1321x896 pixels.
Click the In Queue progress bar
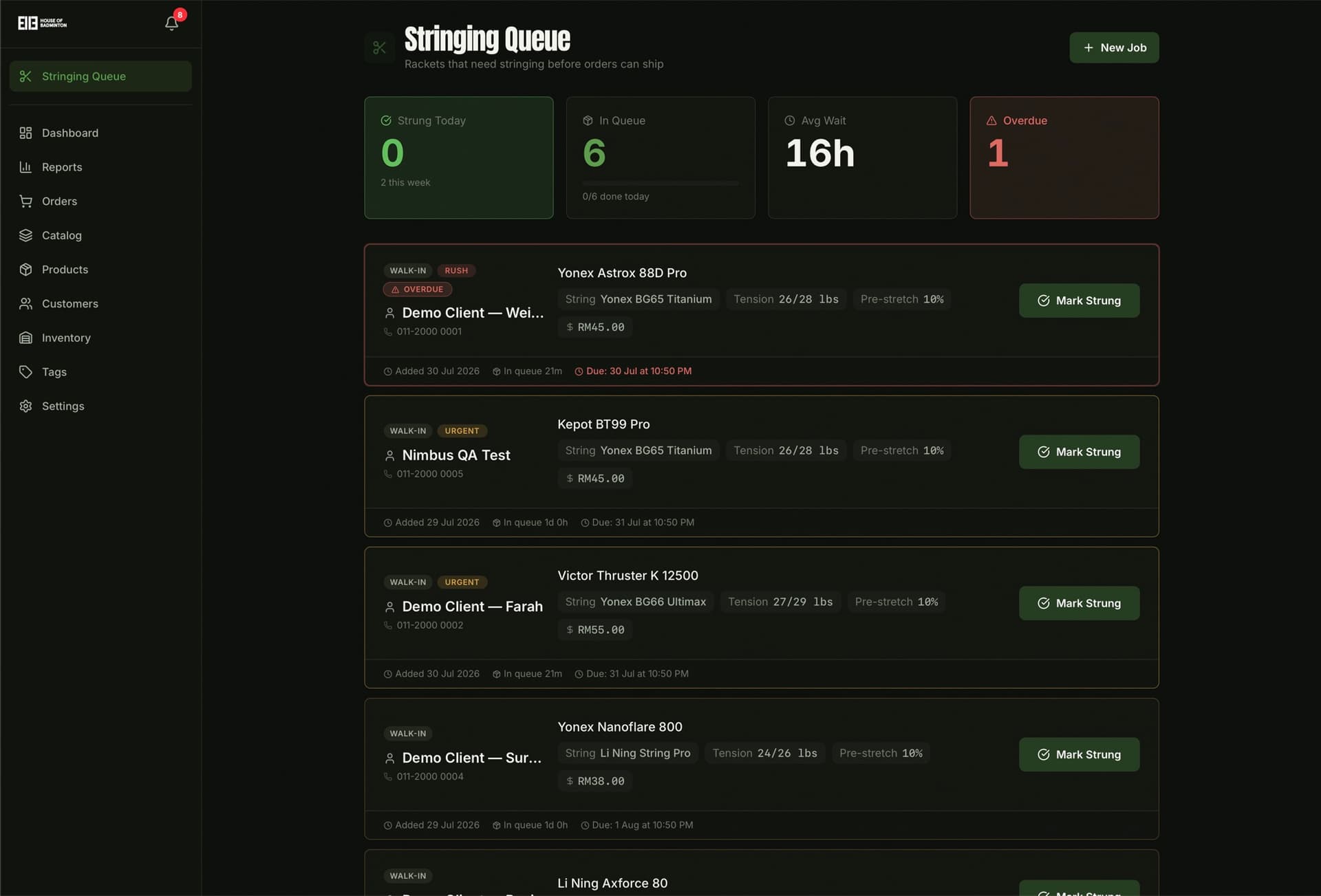[x=660, y=184]
